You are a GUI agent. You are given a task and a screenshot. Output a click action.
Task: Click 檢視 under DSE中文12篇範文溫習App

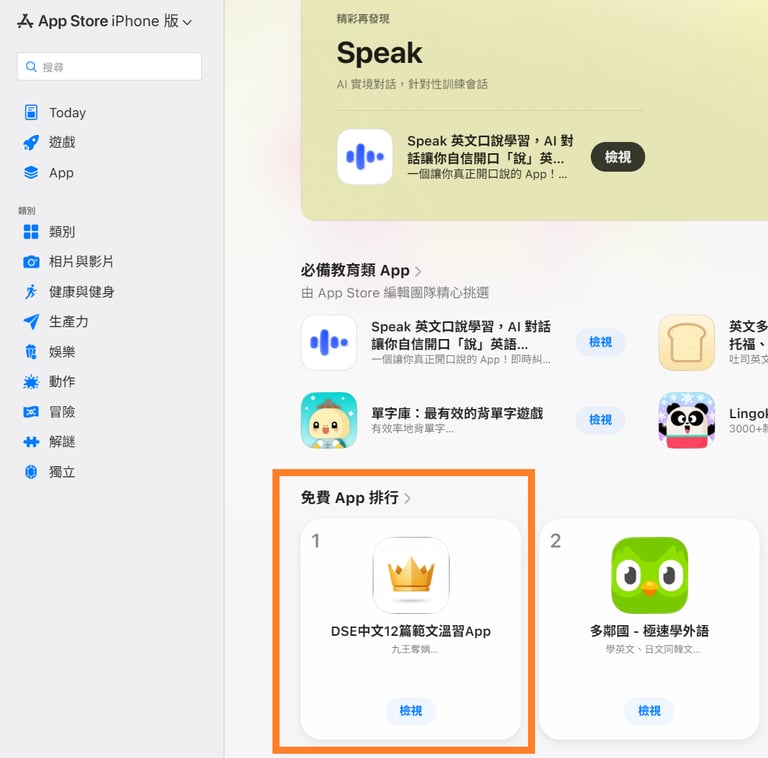pyautogui.click(x=411, y=711)
